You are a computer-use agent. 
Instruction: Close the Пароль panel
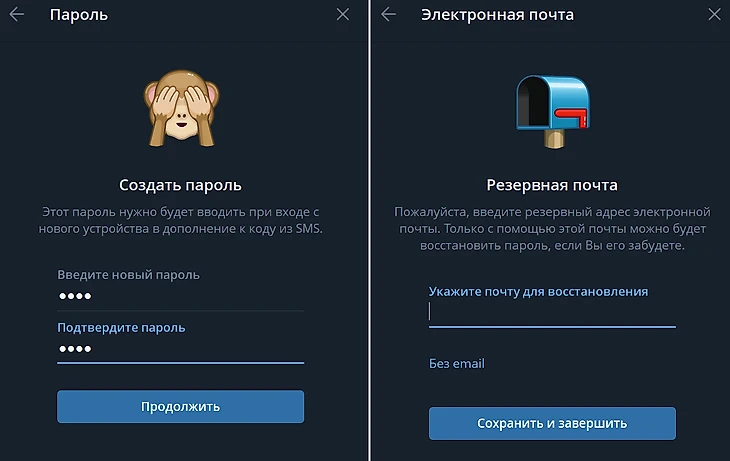(343, 14)
